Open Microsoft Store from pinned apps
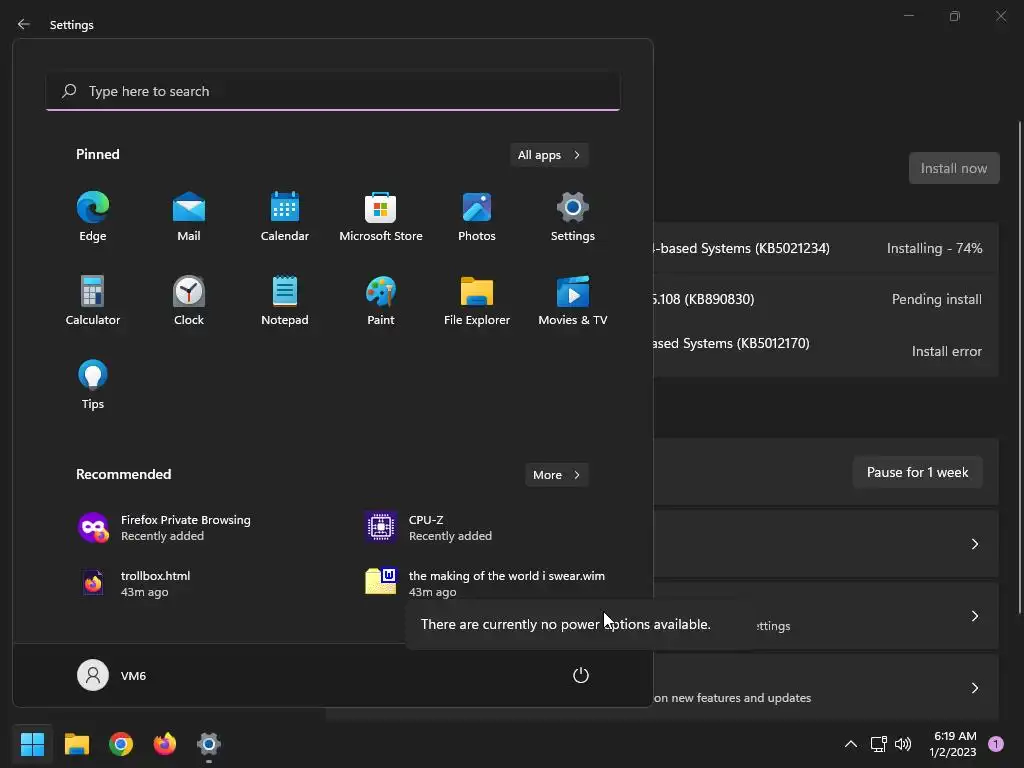The width and height of the screenshot is (1024, 768). tap(381, 217)
